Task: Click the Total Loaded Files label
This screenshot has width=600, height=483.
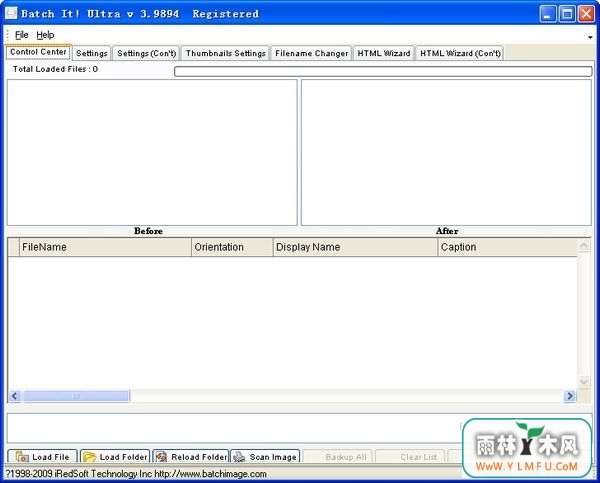Action: pos(55,69)
